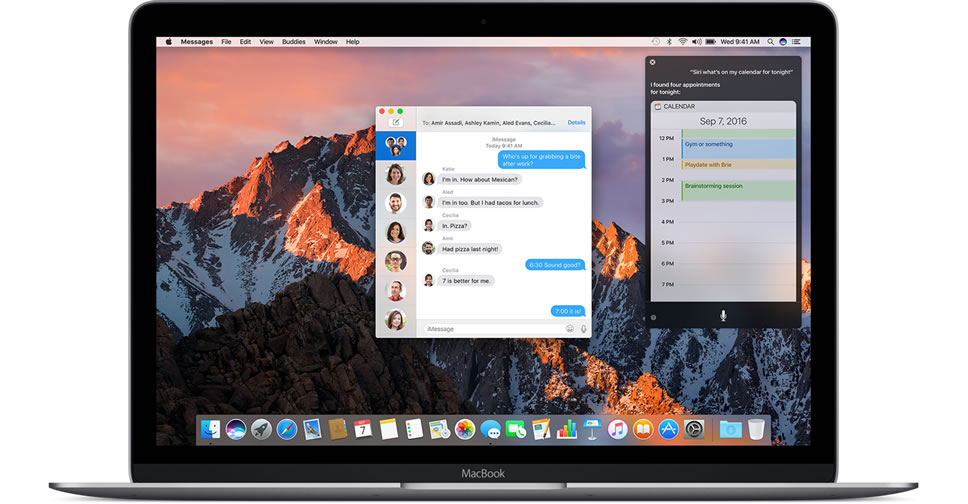Viewport: 968px width, 504px height.
Task: Open iTunes music note icon in dock
Action: point(617,429)
